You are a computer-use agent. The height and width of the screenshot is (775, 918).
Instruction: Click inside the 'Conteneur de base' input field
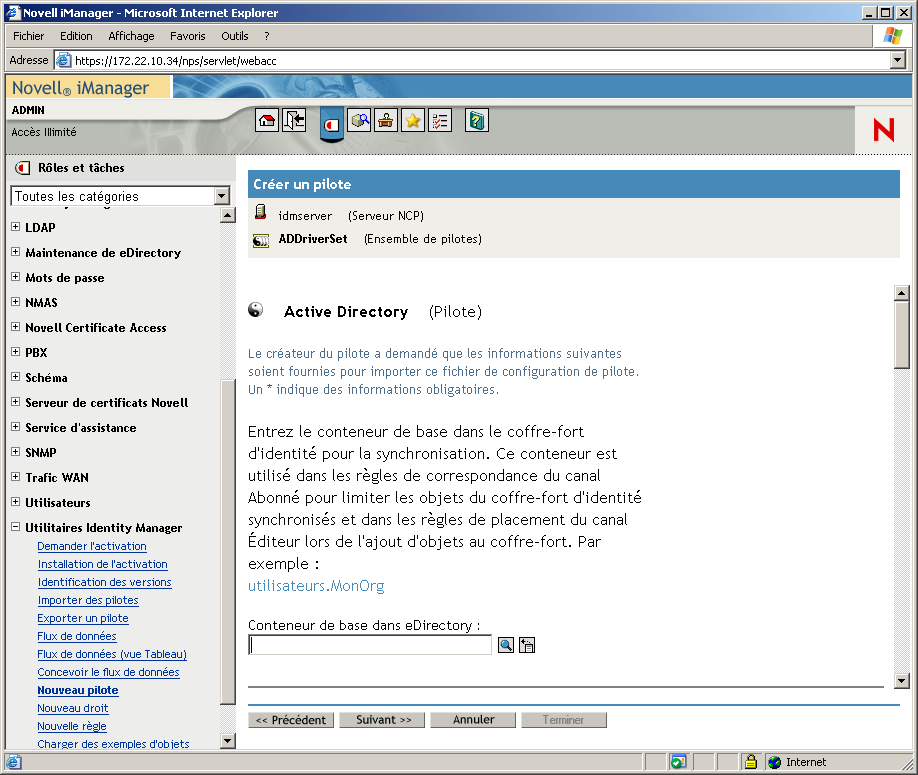(x=369, y=645)
